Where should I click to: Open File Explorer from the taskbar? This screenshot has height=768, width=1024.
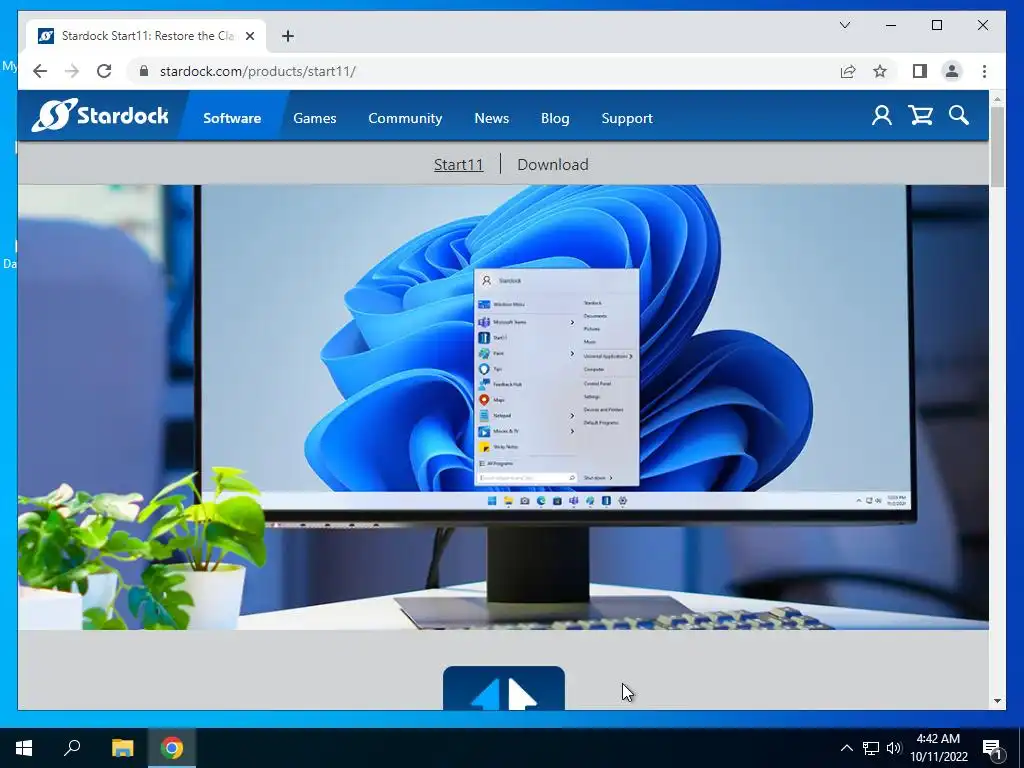122,748
